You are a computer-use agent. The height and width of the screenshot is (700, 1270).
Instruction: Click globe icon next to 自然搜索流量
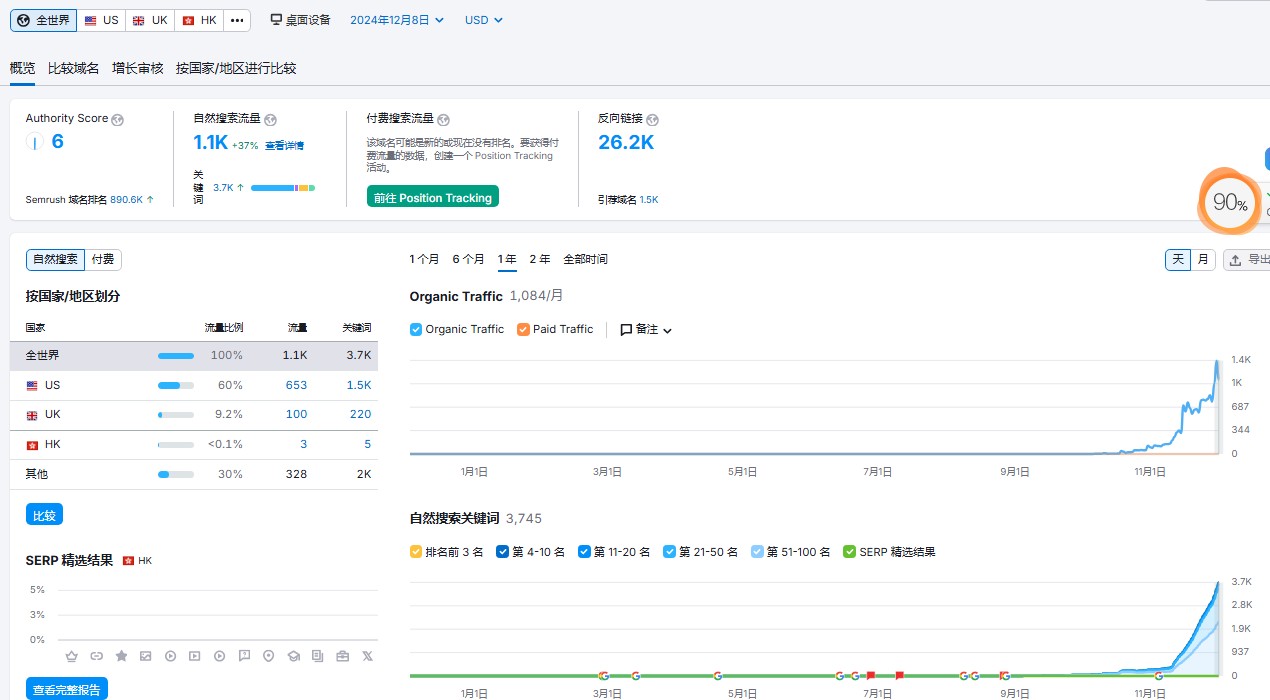point(271,120)
